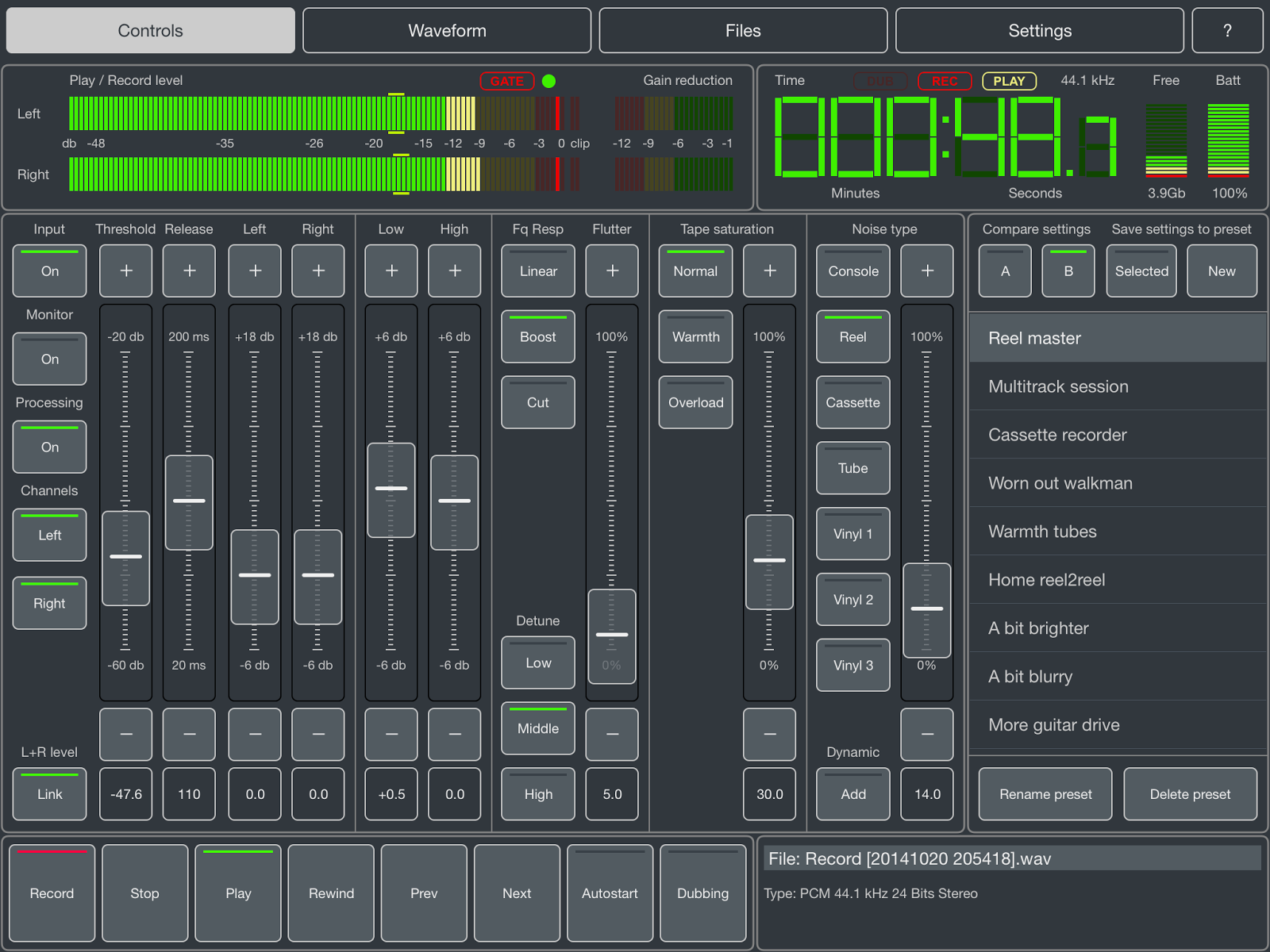Click the plus button under High column
Image resolution: width=1270 pixels, height=952 pixels.
pyautogui.click(x=454, y=271)
